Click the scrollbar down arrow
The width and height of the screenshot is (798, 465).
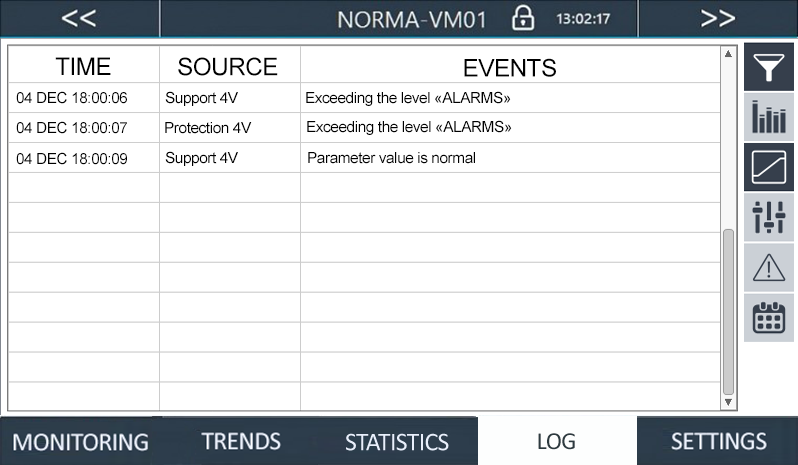coord(728,402)
